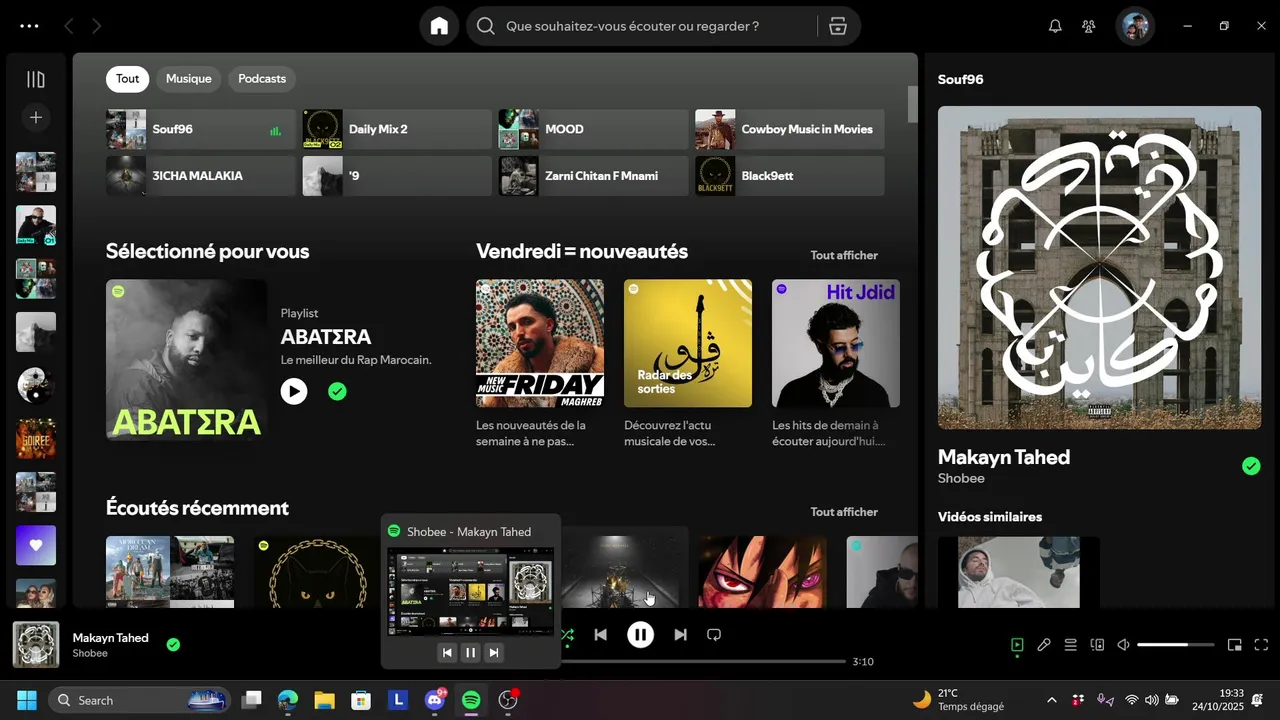Open the mini player icon
The image size is (1280, 720).
point(1235,645)
